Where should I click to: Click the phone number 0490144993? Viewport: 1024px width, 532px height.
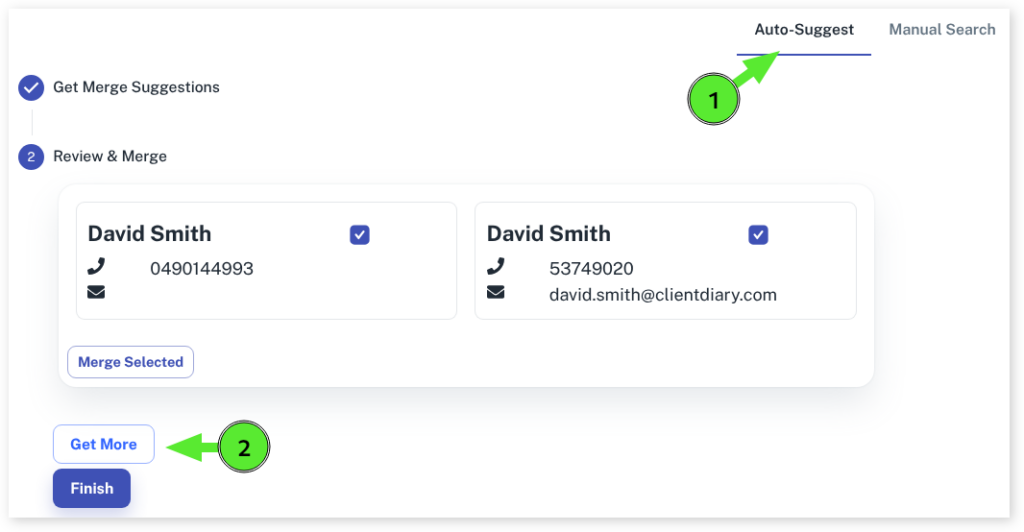pos(202,269)
